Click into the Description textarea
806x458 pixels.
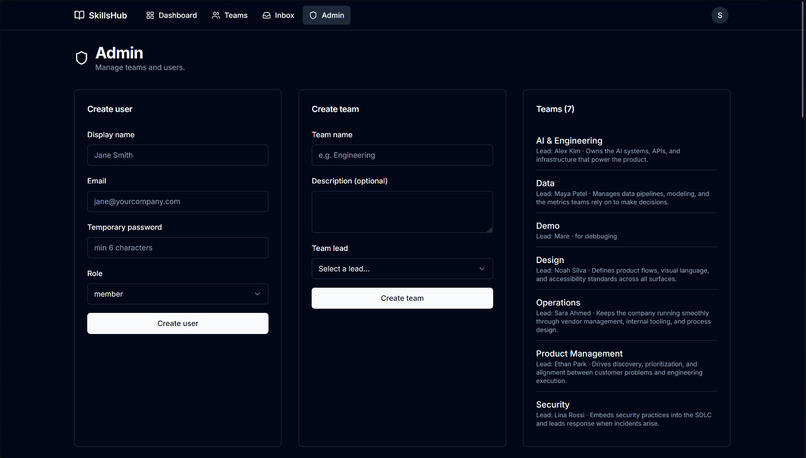(x=402, y=212)
